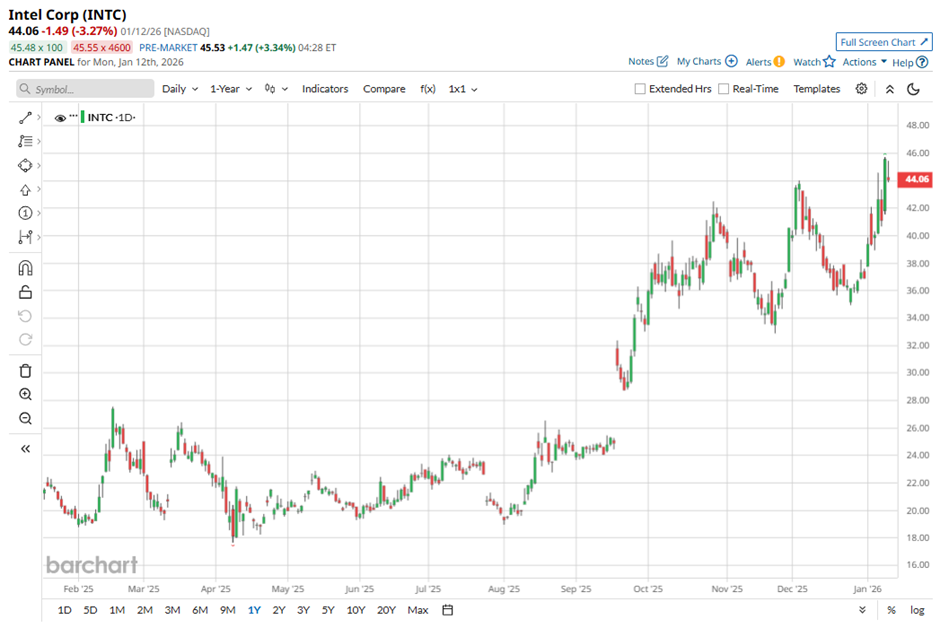Open the candlestick chart type dropdown

pyautogui.click(x=276, y=89)
